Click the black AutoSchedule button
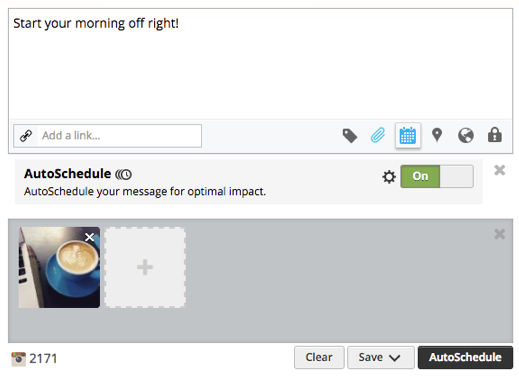The height and width of the screenshot is (379, 519). click(465, 357)
